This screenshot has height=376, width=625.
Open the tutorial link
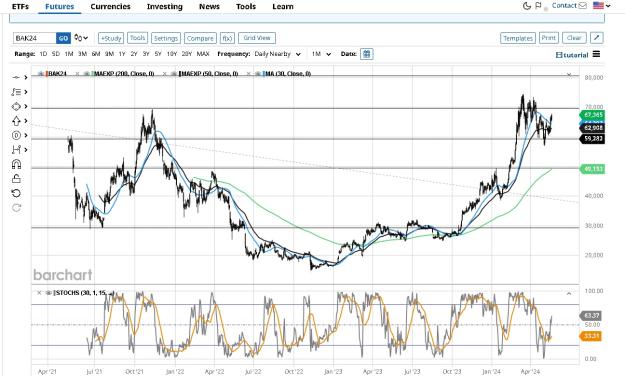(572, 55)
